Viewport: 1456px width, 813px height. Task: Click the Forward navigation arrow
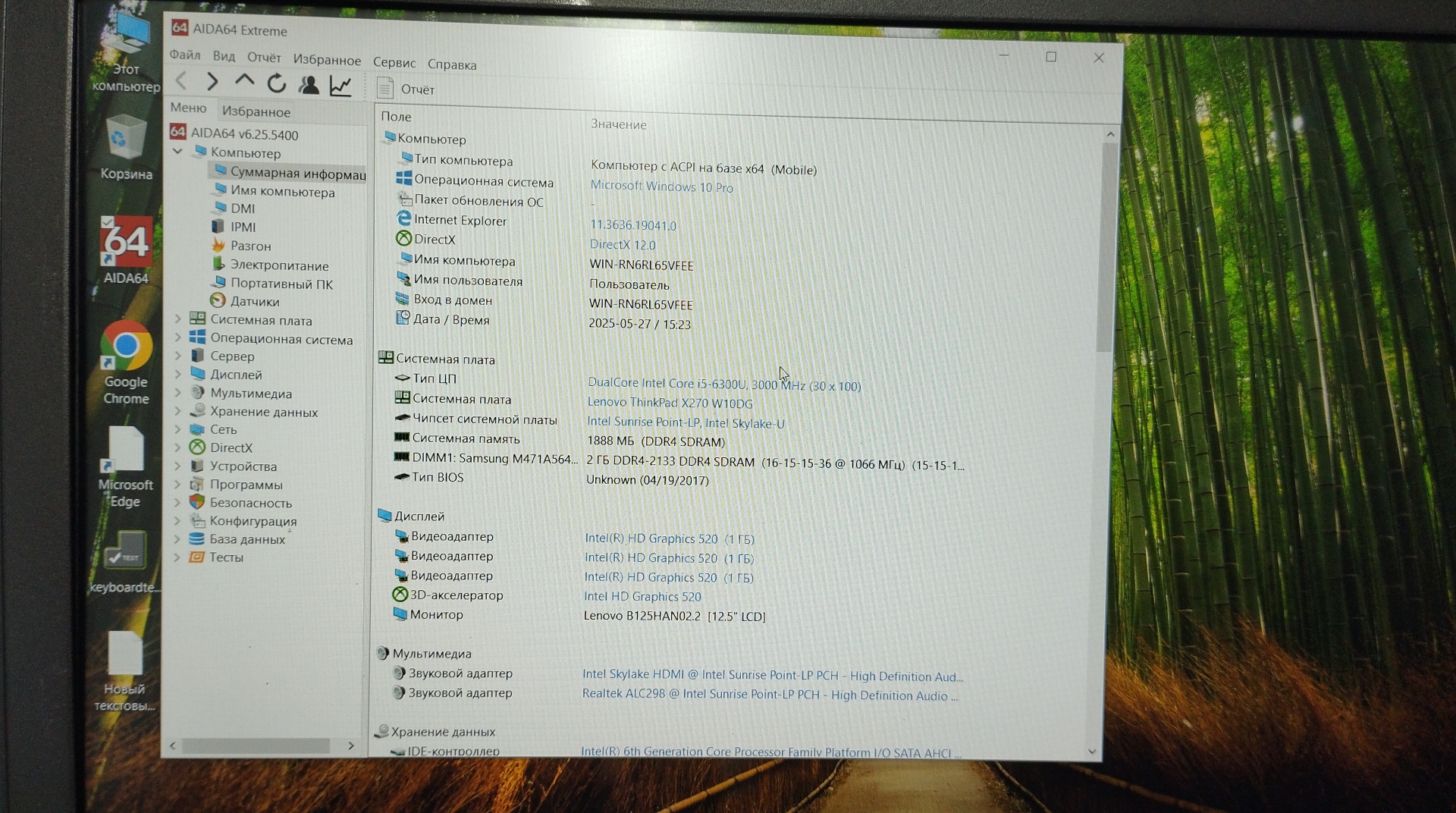(212, 82)
